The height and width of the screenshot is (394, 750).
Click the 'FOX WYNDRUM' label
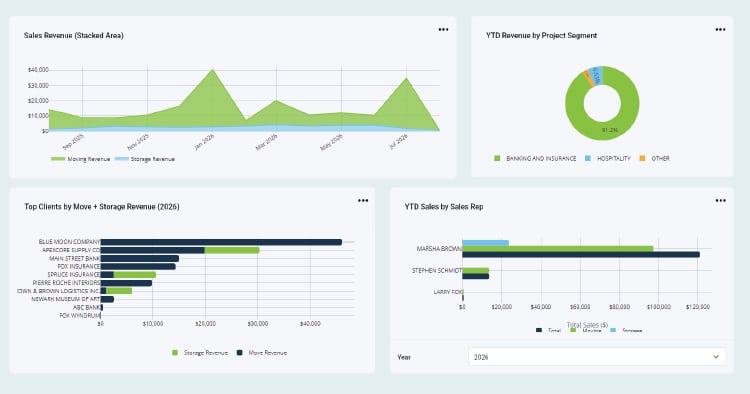click(80, 315)
